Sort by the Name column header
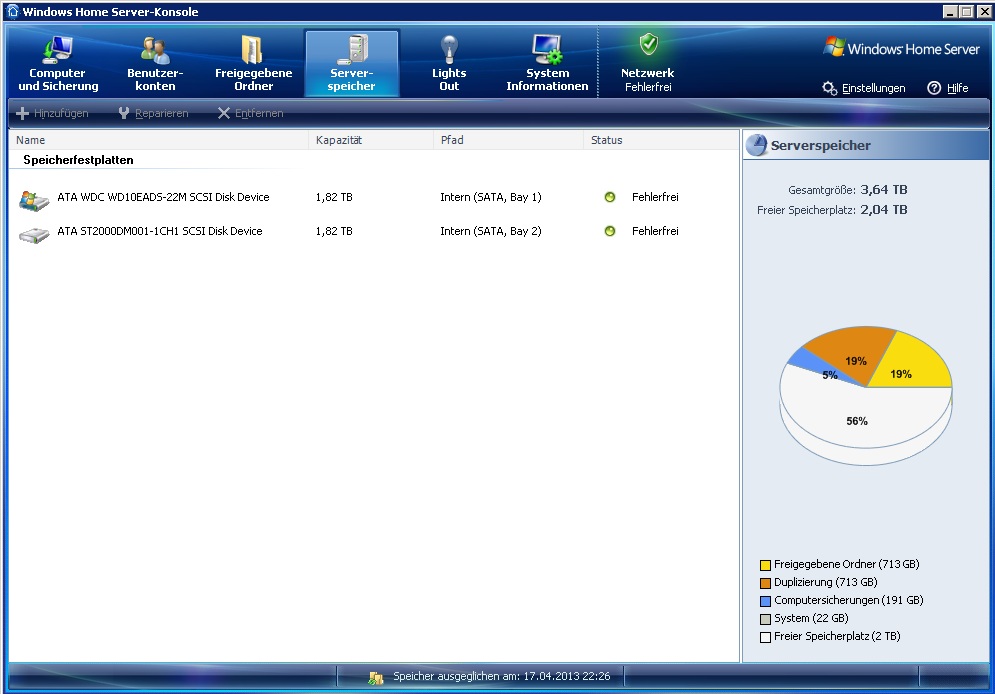 coord(159,140)
